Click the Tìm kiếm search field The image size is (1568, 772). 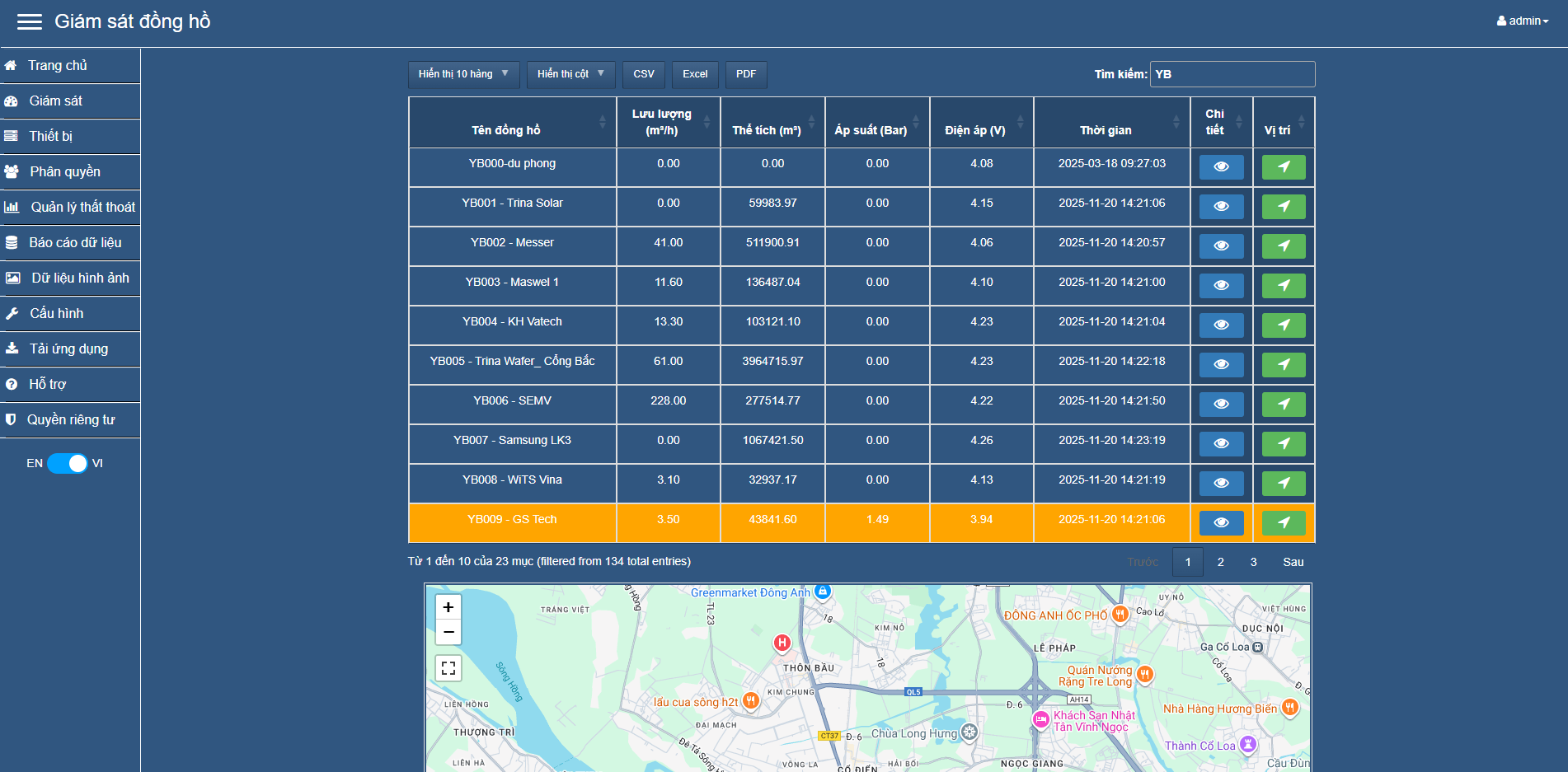tap(1232, 74)
